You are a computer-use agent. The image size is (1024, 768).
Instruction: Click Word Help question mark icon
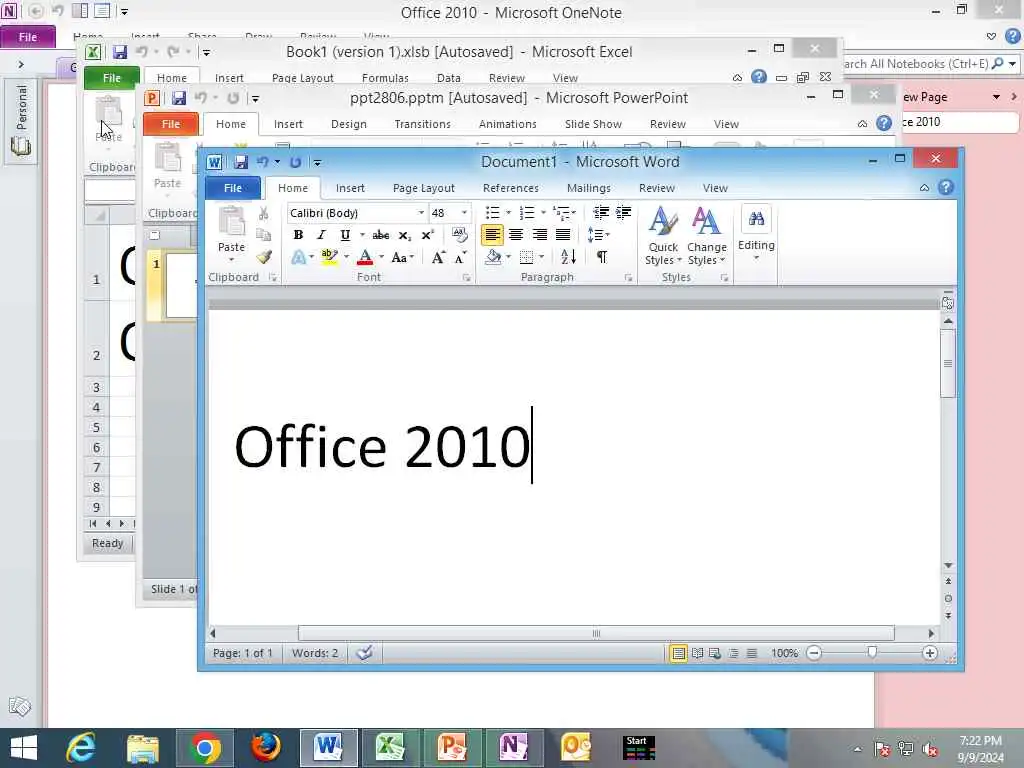[946, 187]
